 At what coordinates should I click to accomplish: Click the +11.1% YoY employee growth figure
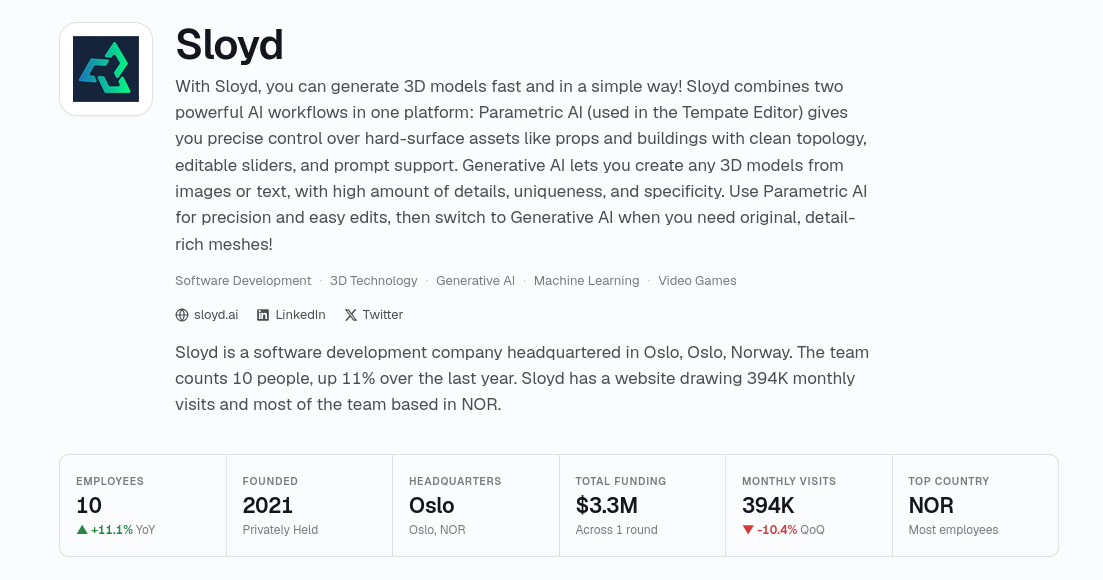[x=116, y=529]
